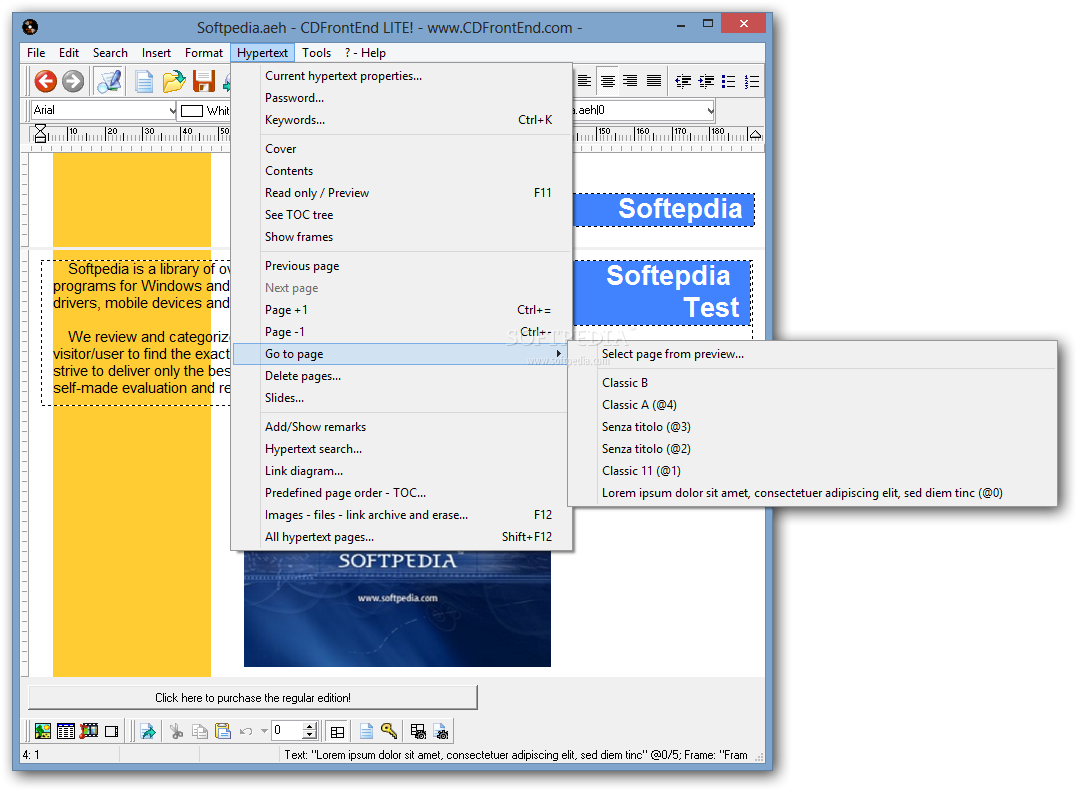
Task: Open the Search menu
Action: click(x=110, y=53)
